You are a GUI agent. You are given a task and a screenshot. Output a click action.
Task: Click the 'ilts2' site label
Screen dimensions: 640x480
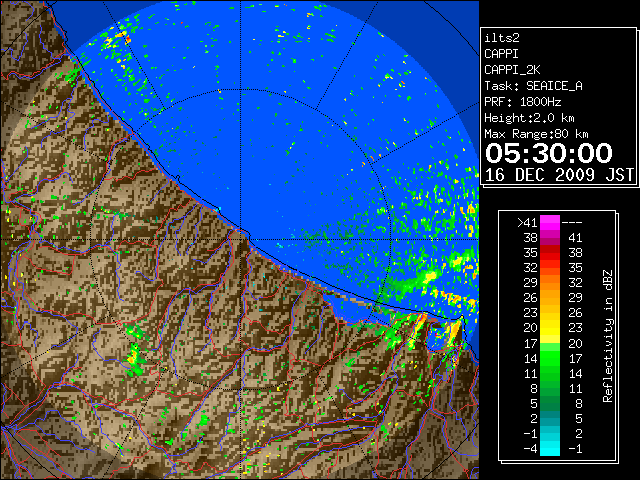(x=502, y=38)
